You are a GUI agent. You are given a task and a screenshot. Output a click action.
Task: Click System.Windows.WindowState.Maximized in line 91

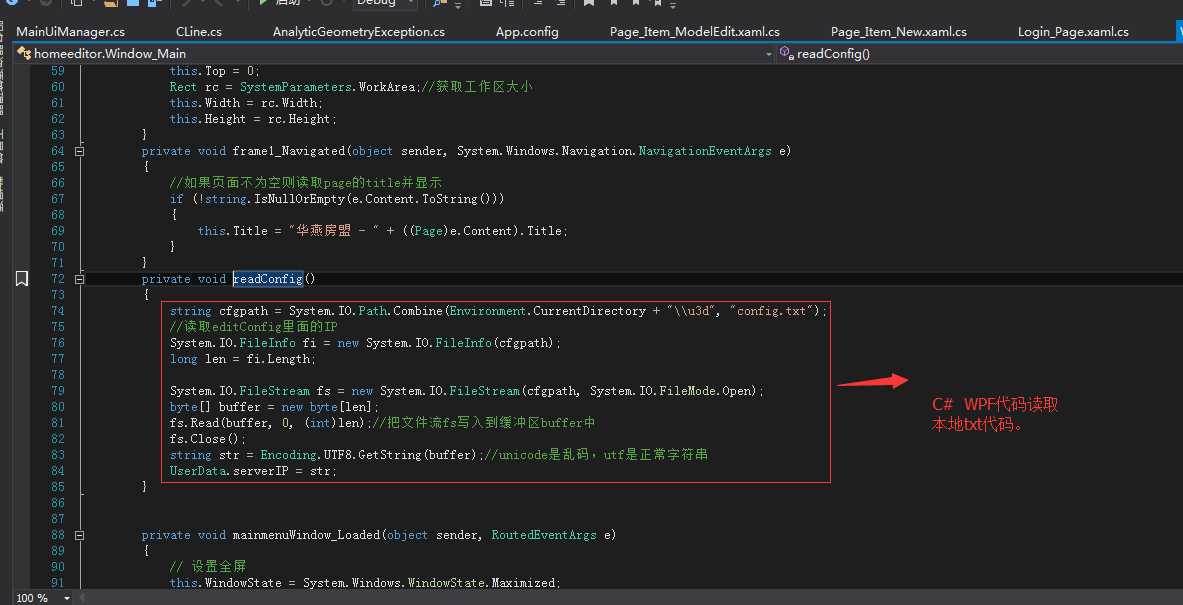[x=430, y=583]
